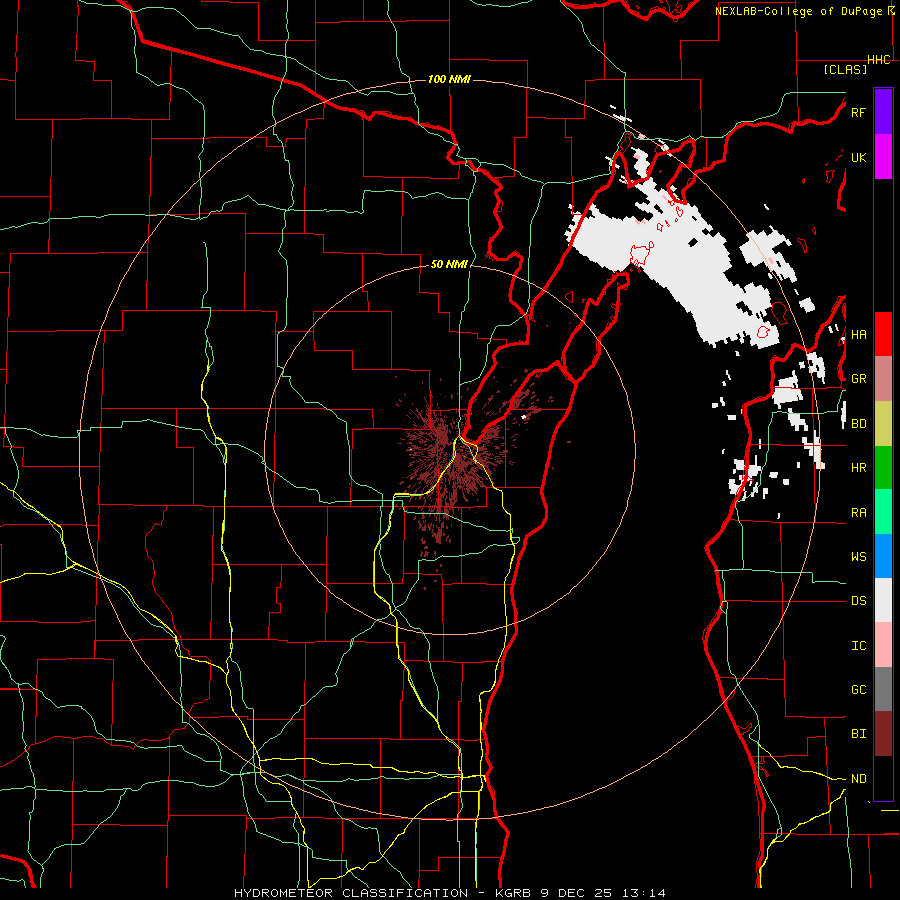Click the HA legend label

pyautogui.click(x=858, y=334)
